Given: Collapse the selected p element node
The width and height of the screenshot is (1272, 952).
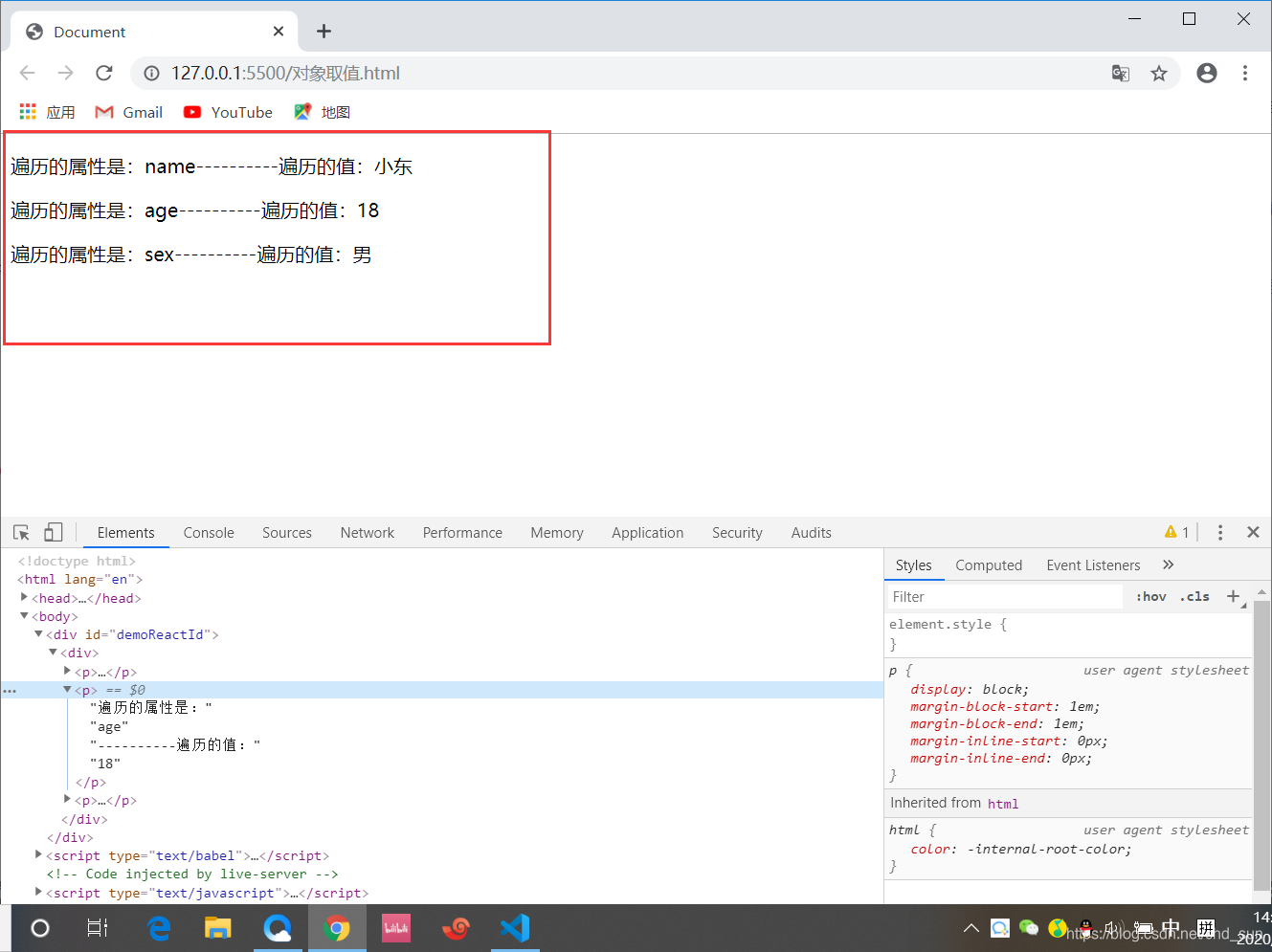Looking at the screenshot, I should [67, 689].
